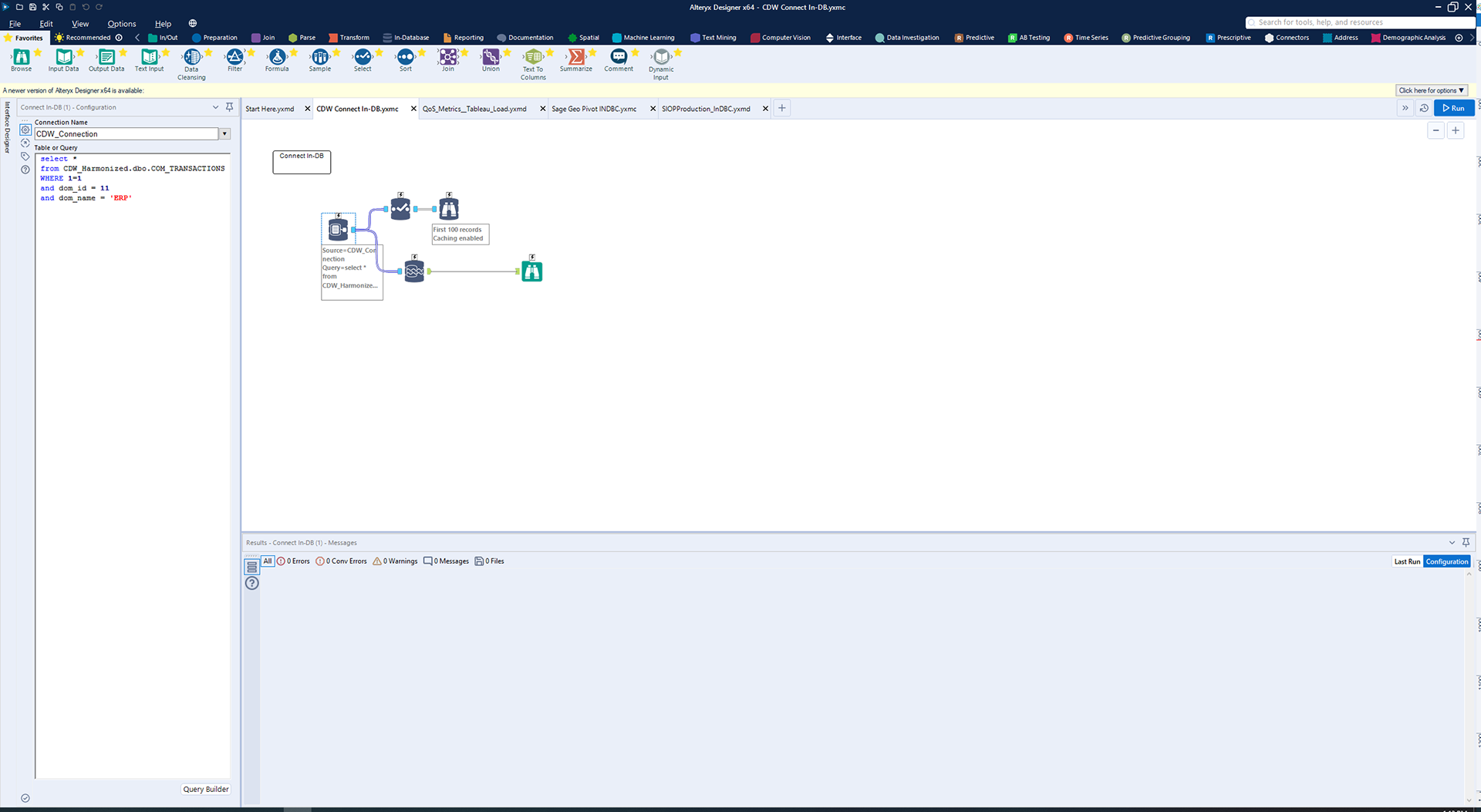1481x812 pixels.
Task: Add a new workflow tab
Action: [781, 108]
